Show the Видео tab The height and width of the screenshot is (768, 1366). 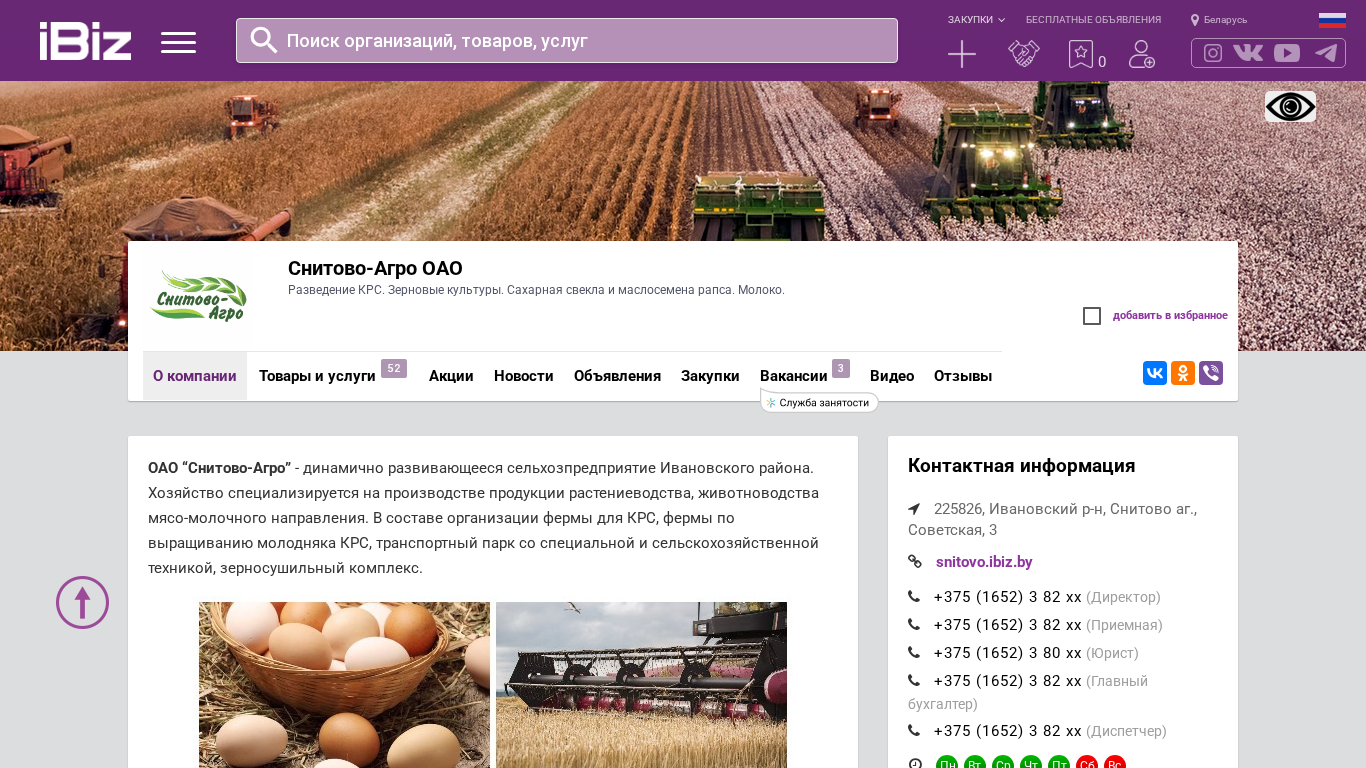(x=892, y=376)
